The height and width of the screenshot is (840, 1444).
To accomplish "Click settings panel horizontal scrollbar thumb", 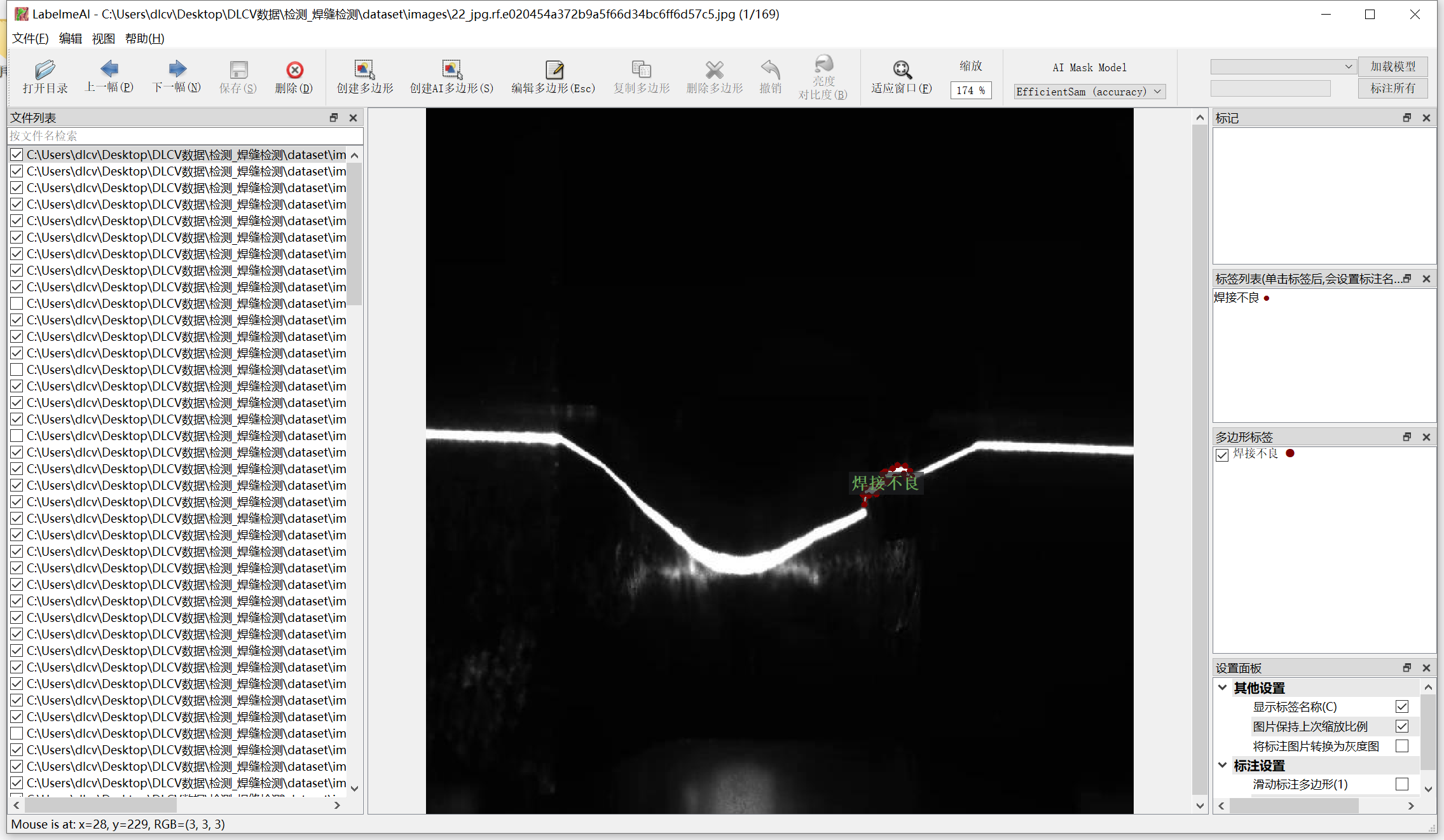I will coord(1295,806).
